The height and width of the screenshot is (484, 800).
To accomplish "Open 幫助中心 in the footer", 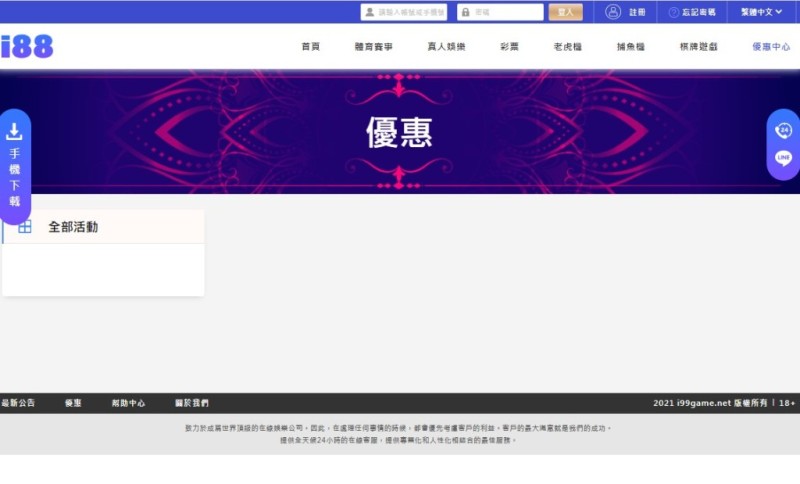I will tap(128, 403).
